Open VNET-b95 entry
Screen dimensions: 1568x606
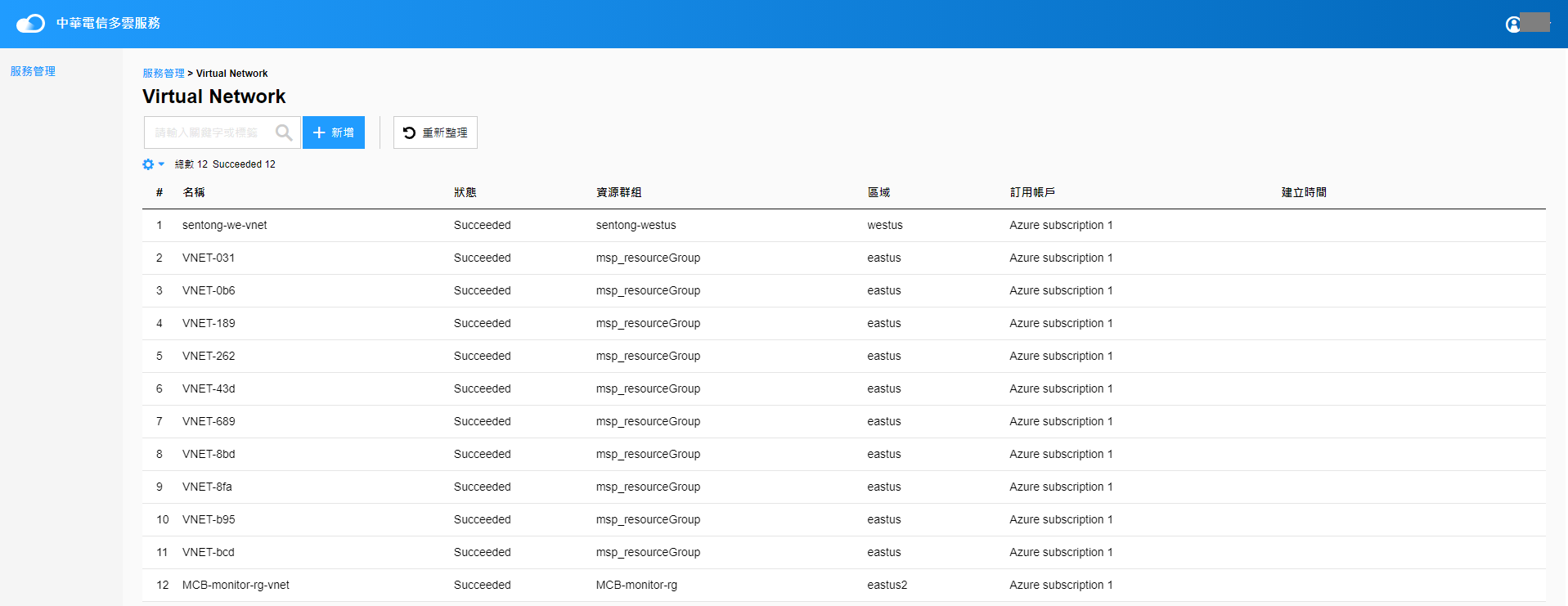[209, 519]
